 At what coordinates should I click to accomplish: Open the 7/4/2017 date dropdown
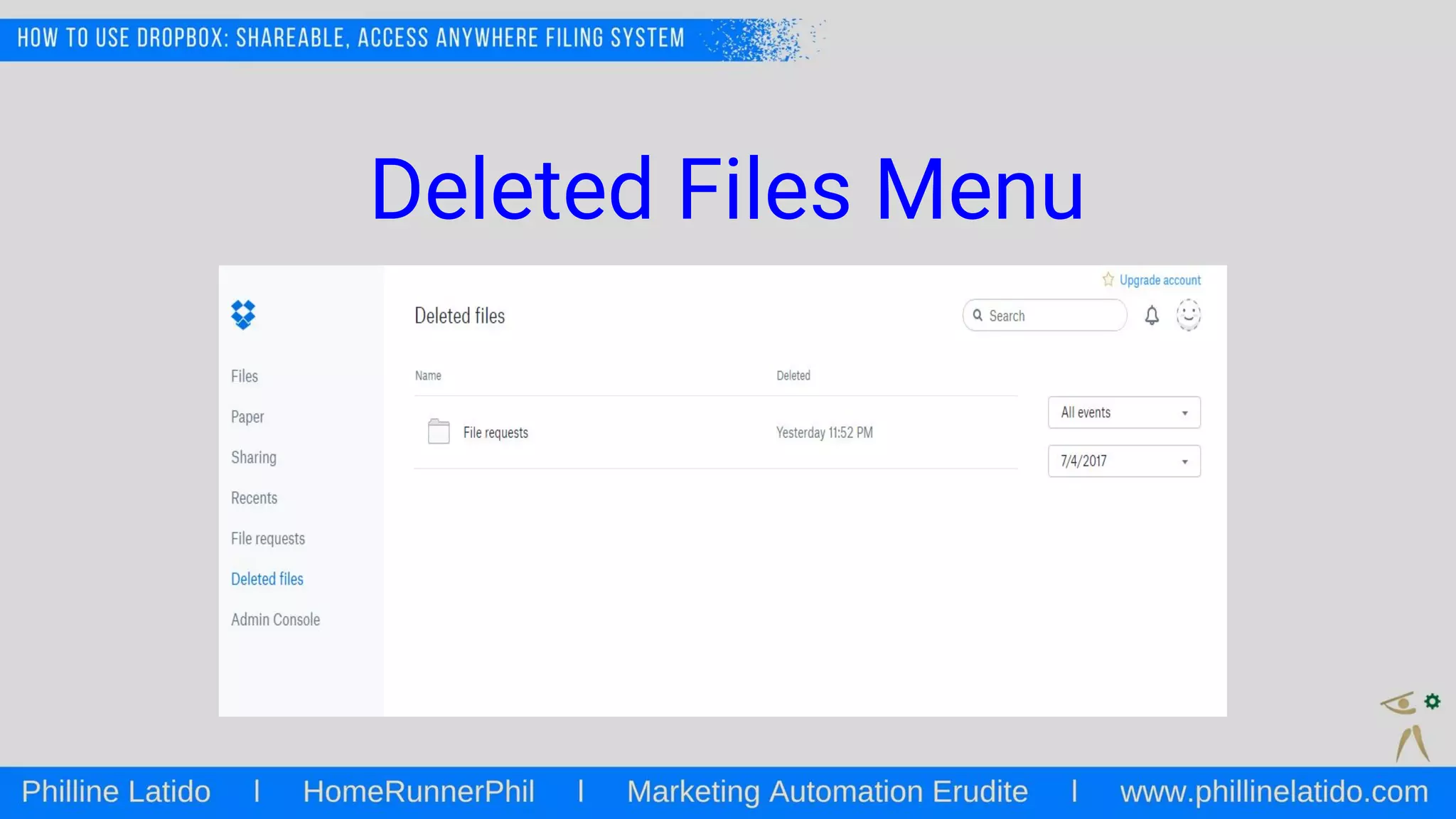pyautogui.click(x=1124, y=461)
